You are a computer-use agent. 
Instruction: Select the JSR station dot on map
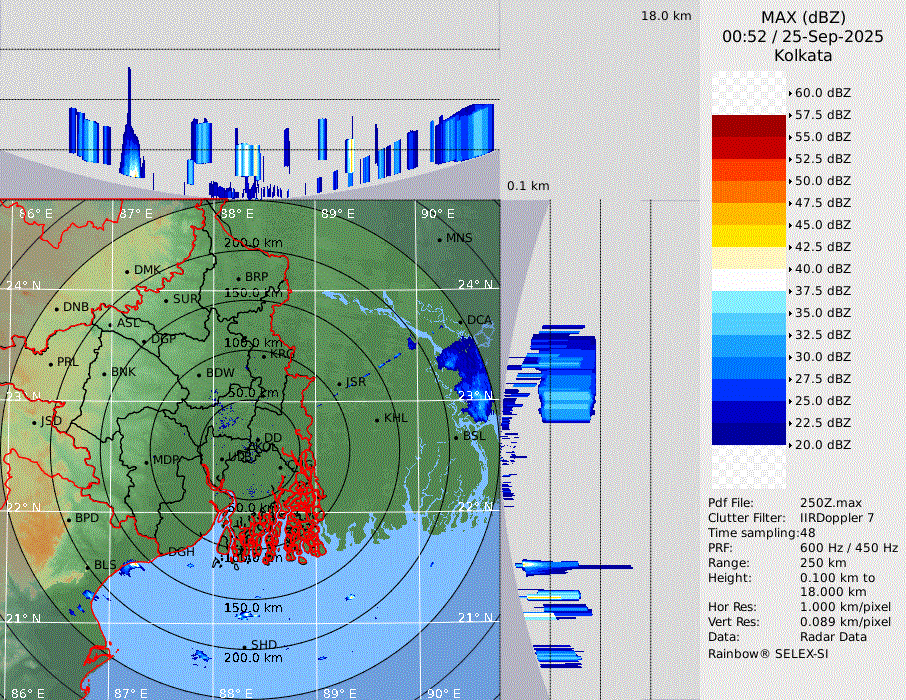click(338, 384)
